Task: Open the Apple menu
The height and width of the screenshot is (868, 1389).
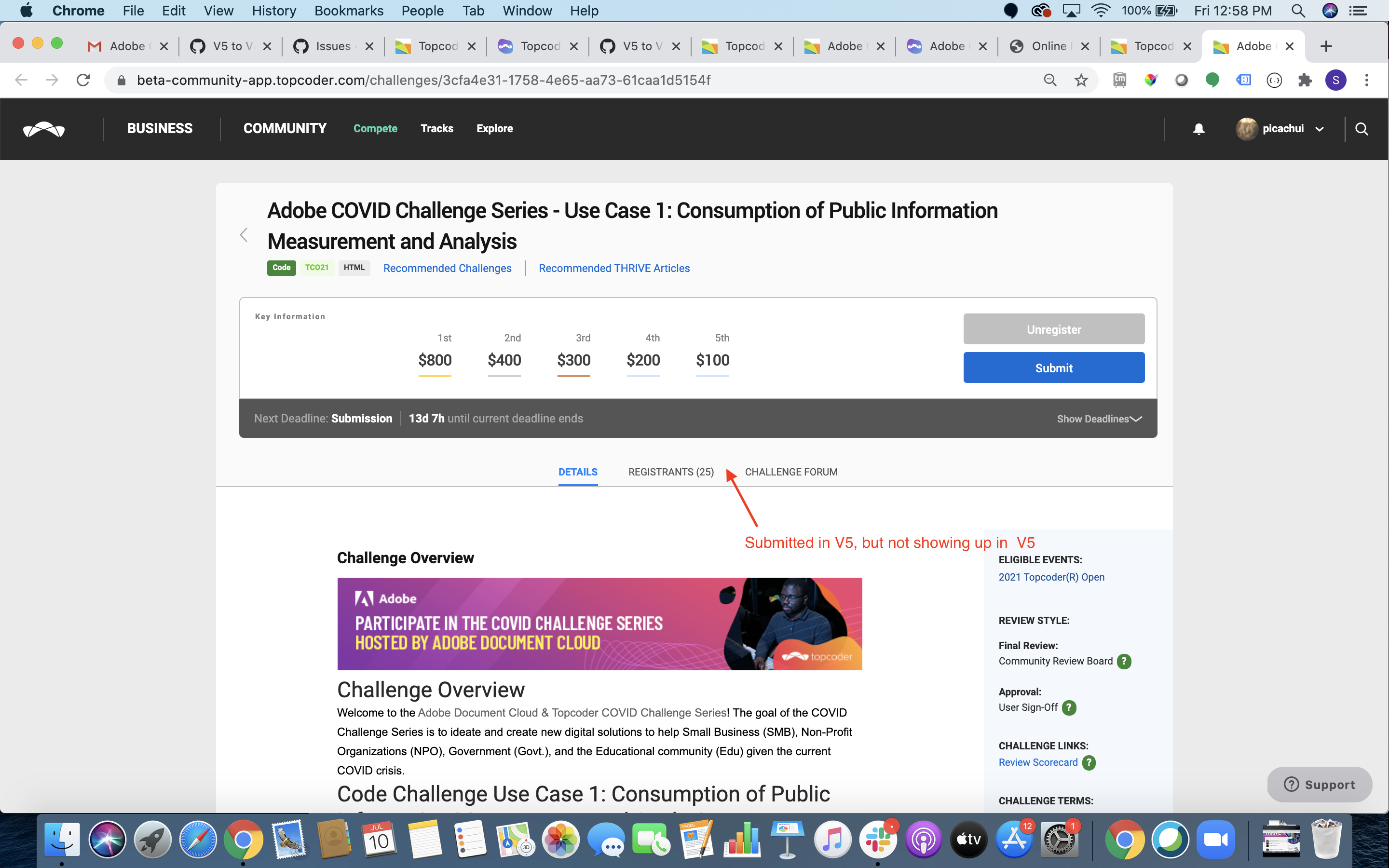Action: coord(27,10)
